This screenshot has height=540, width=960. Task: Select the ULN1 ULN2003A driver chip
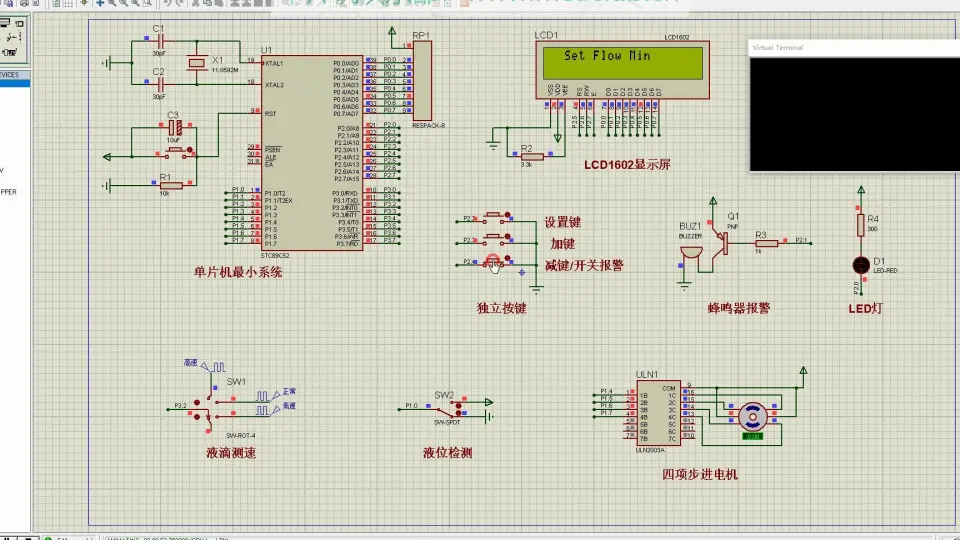click(x=658, y=413)
